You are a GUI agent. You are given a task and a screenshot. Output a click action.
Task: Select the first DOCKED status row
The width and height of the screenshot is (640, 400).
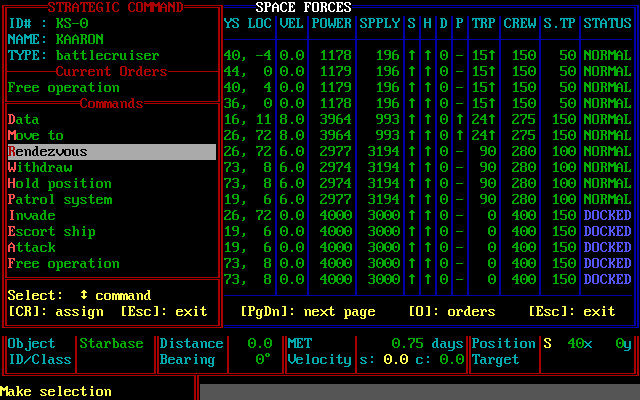[608, 216]
